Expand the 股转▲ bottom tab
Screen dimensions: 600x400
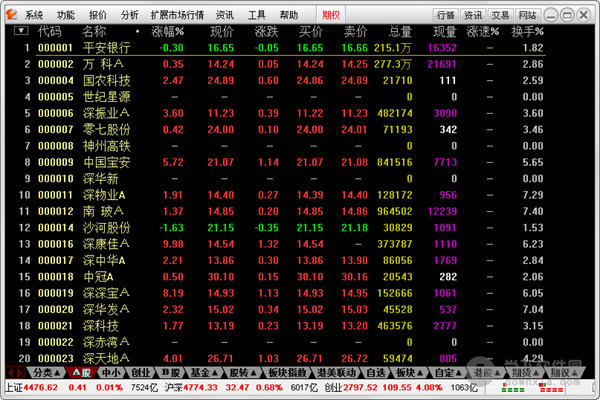pyautogui.click(x=243, y=372)
